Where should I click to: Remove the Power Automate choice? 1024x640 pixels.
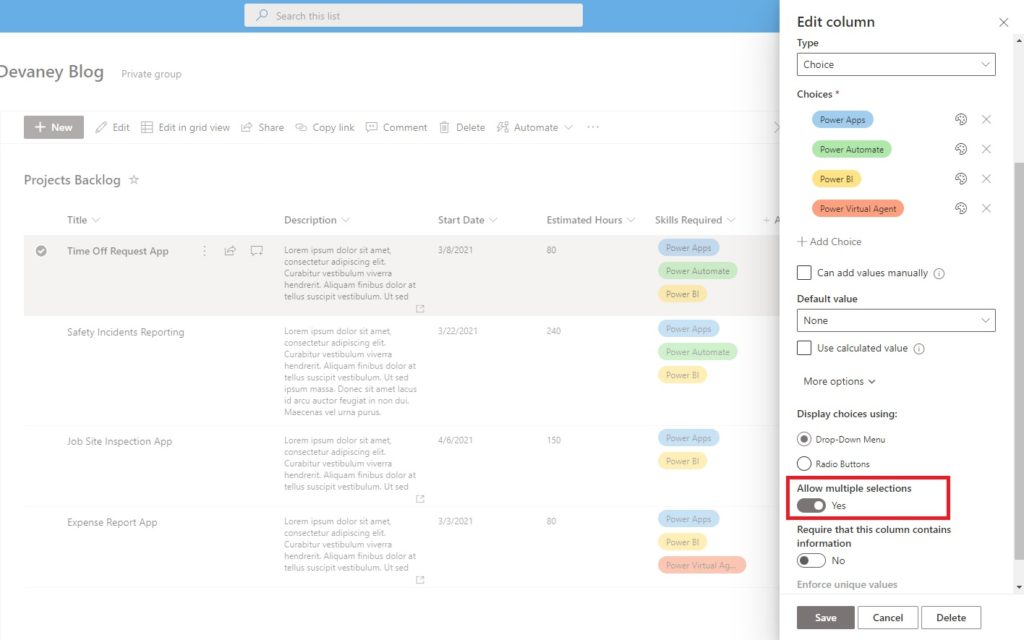pyautogui.click(x=986, y=149)
